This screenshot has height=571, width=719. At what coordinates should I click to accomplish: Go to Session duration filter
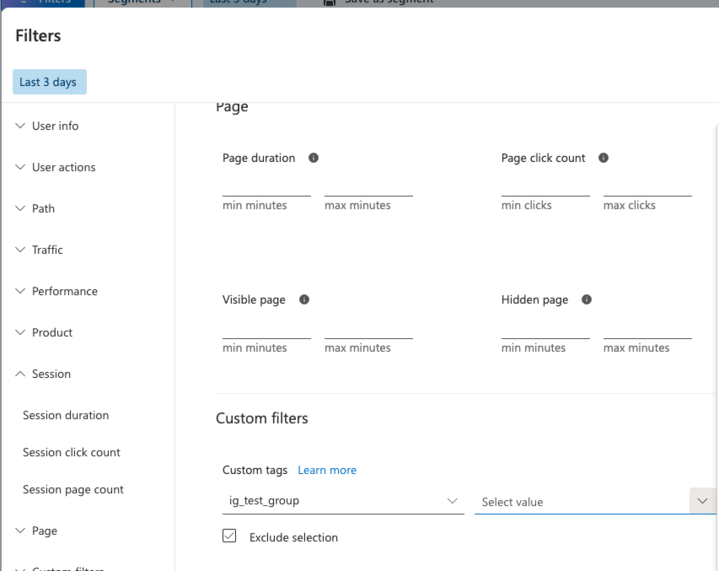66,415
